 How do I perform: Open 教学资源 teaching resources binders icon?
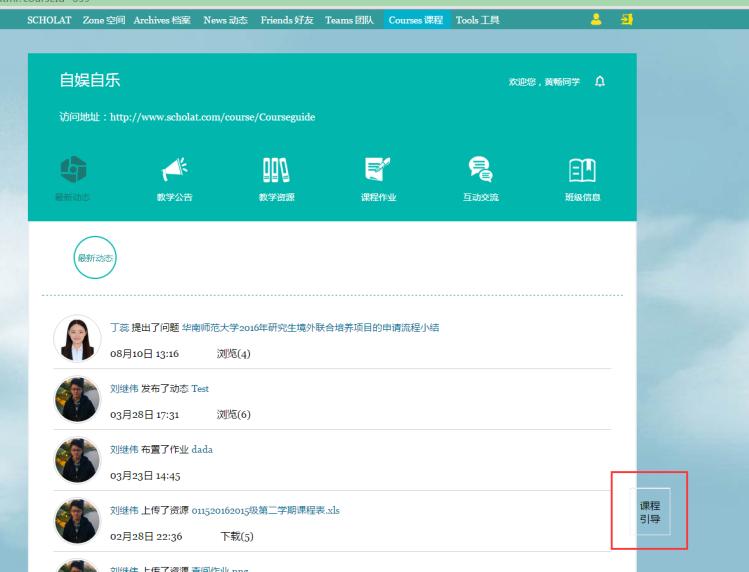click(x=276, y=169)
